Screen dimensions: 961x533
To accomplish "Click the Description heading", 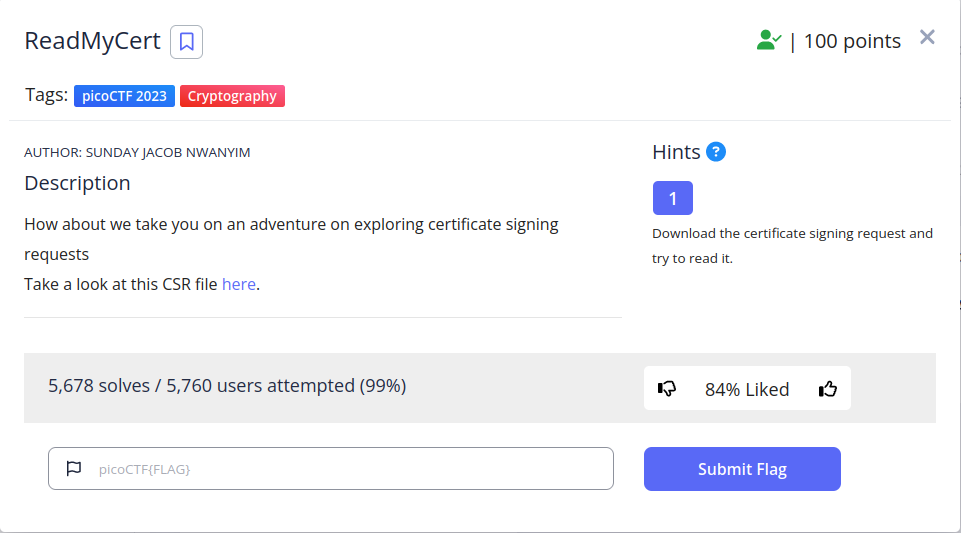I will coord(77,183).
